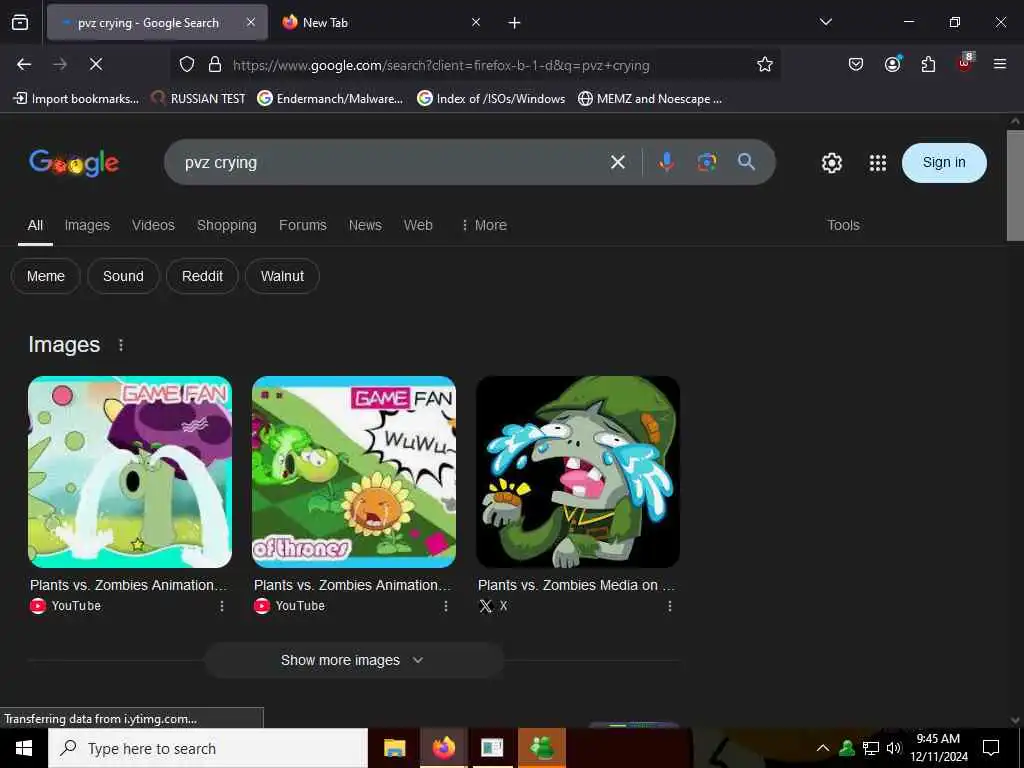Search by image with Google Lens
The width and height of the screenshot is (1024, 768).
click(707, 163)
